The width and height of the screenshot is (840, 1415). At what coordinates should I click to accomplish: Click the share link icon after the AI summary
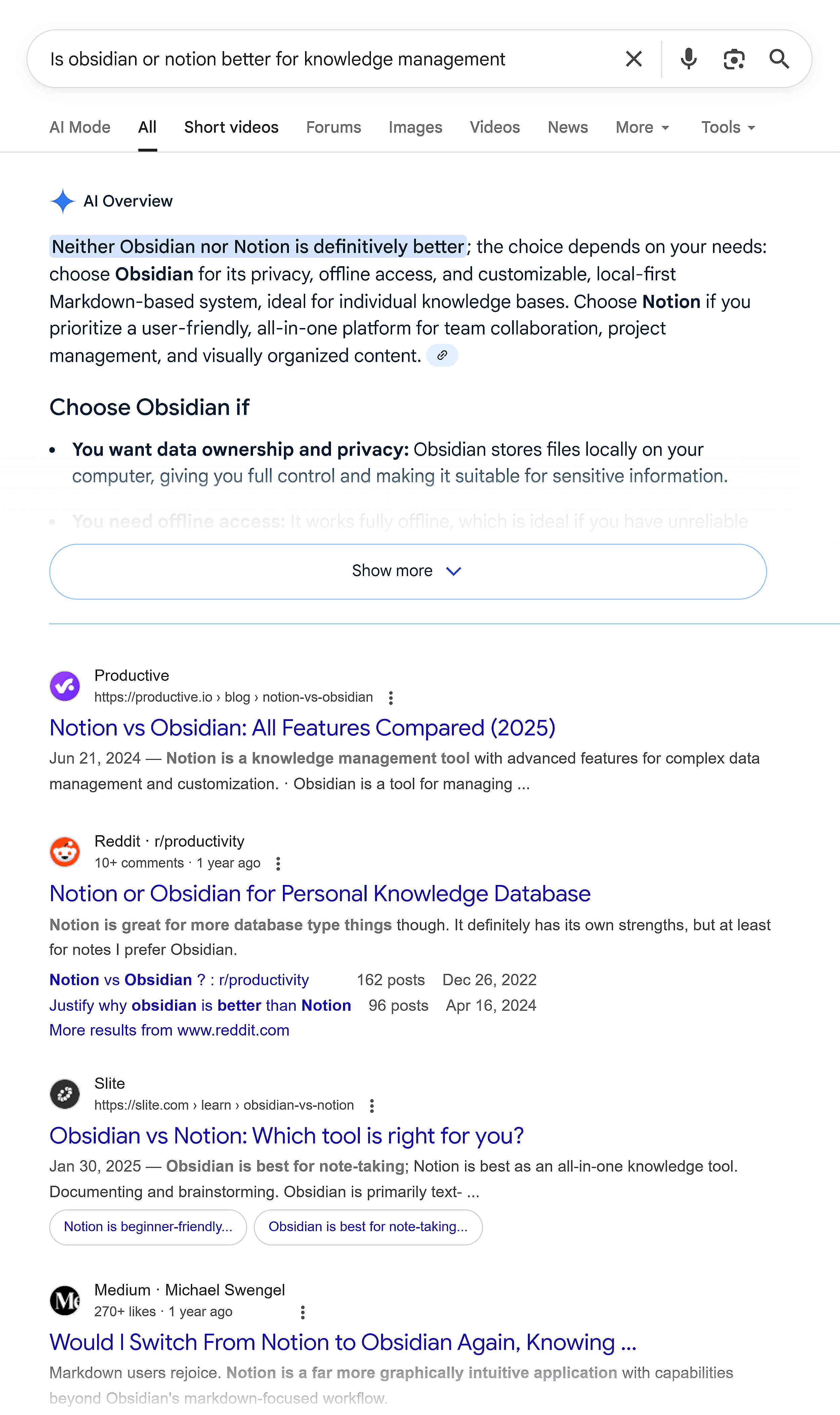[x=442, y=355]
